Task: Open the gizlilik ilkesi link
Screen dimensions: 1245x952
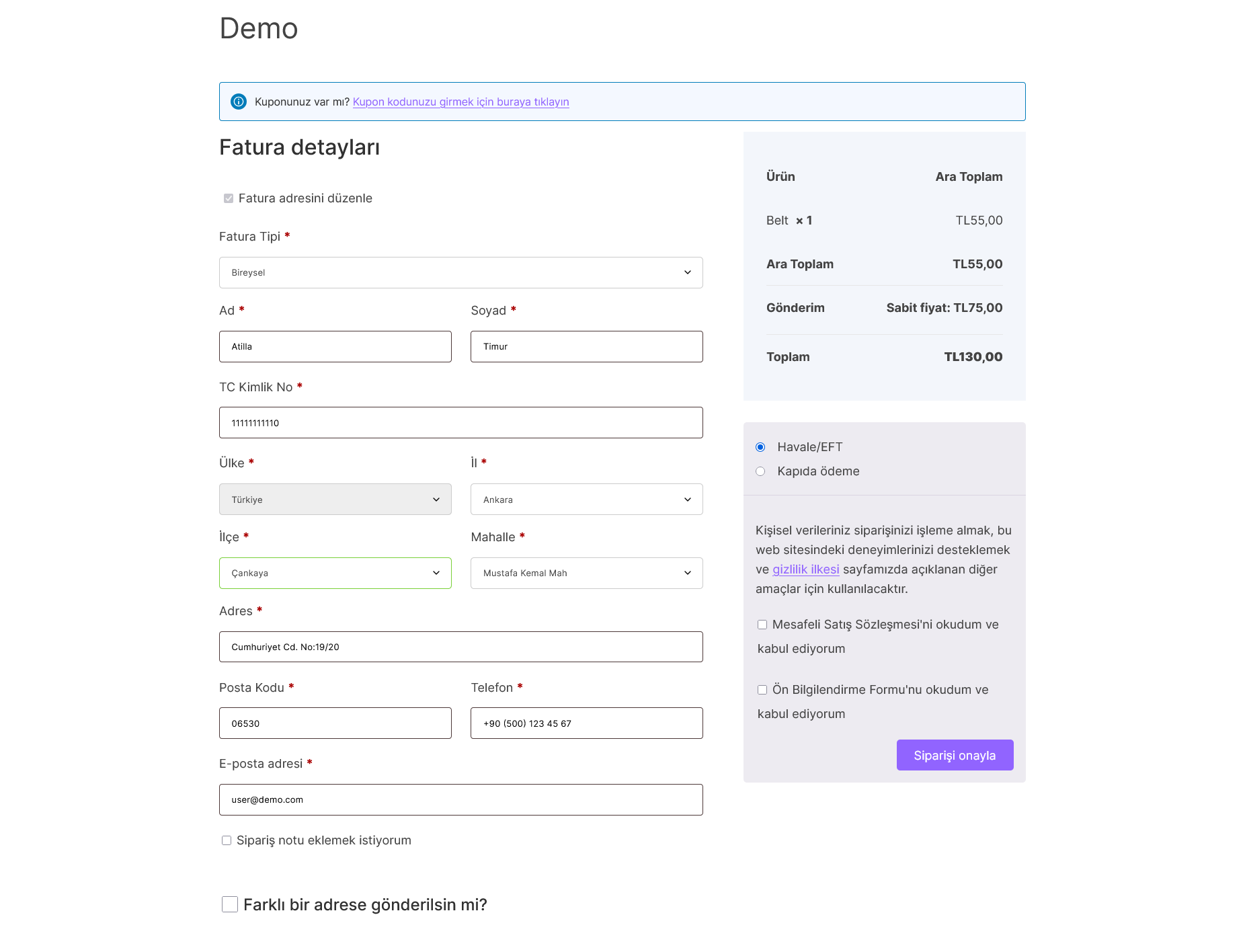Action: click(806, 569)
